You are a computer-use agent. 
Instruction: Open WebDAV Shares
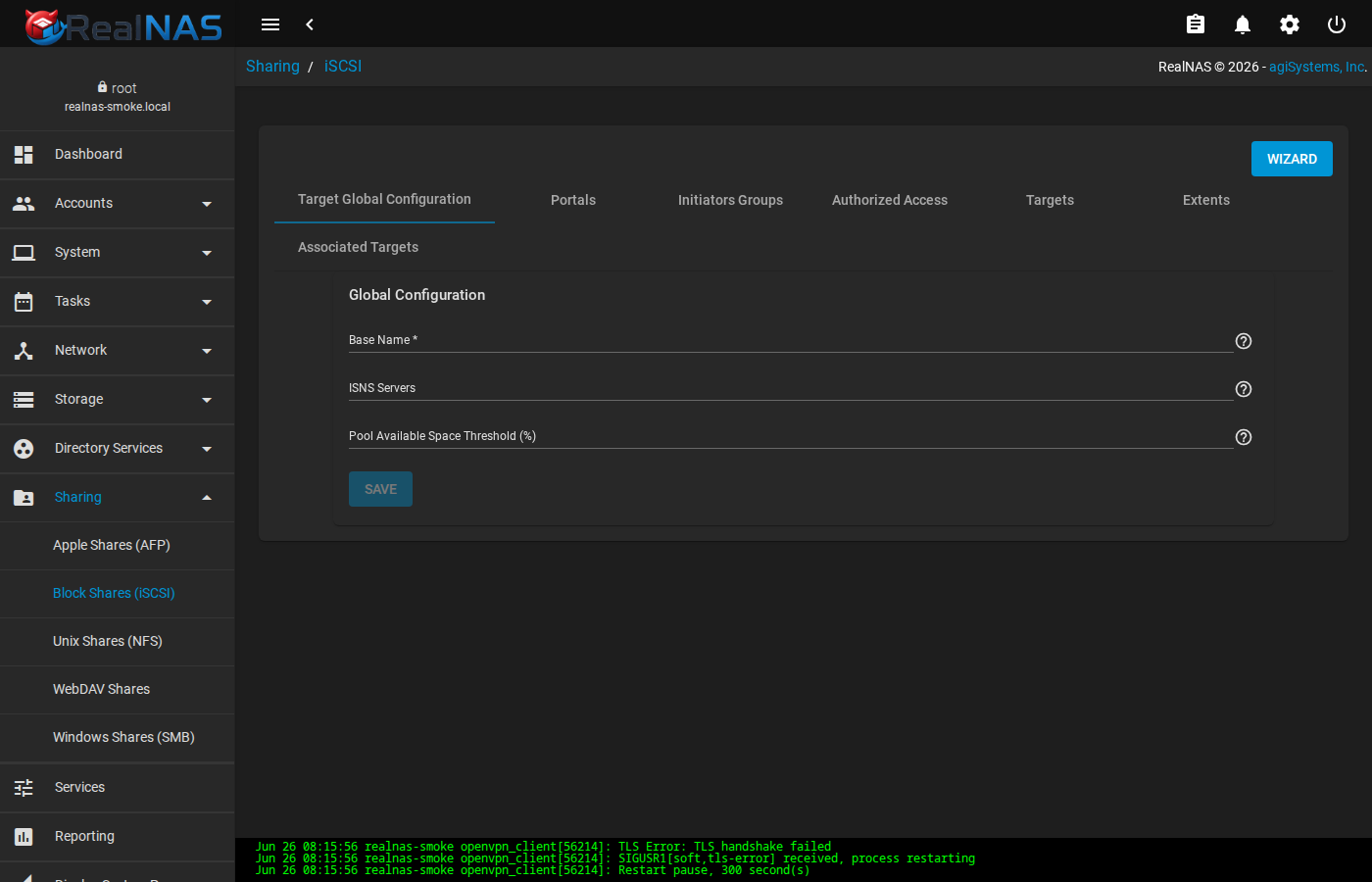(118, 689)
